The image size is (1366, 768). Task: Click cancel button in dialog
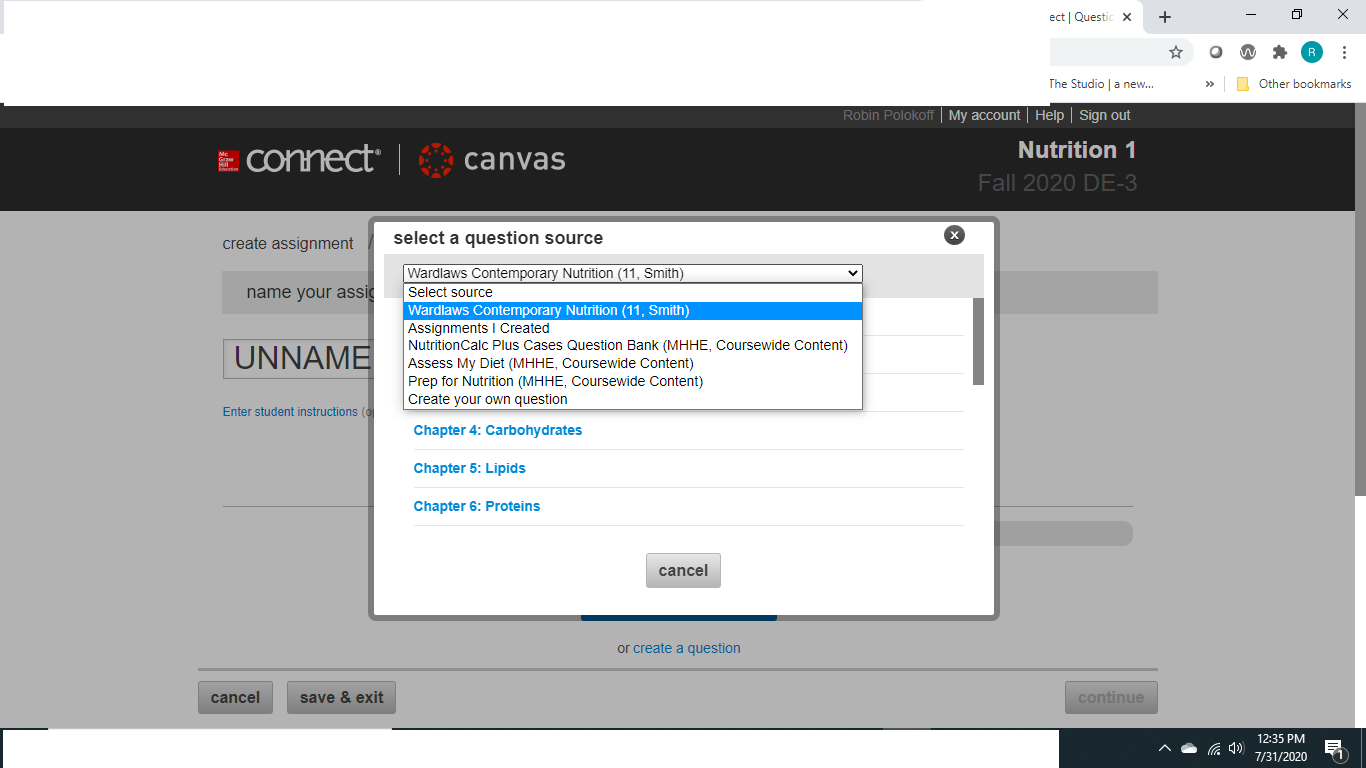click(x=683, y=570)
